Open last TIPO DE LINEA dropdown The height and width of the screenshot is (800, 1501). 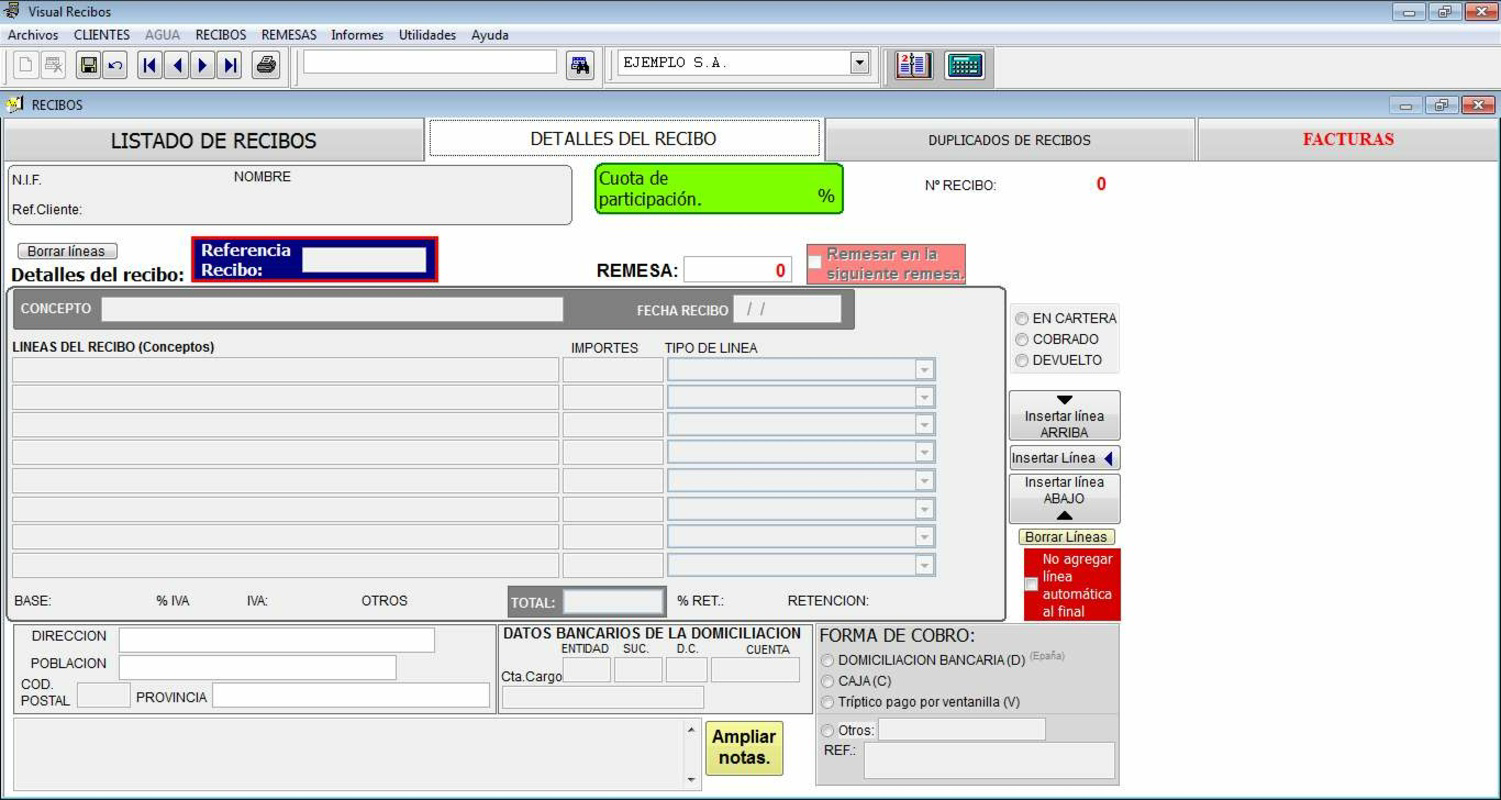click(x=925, y=565)
